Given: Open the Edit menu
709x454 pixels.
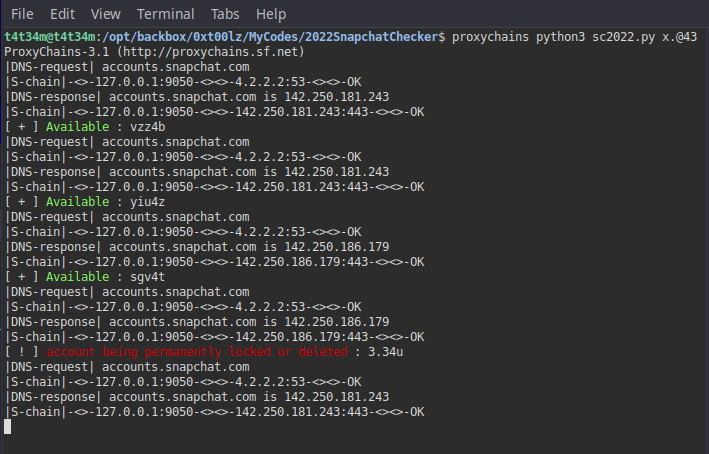Looking at the screenshot, I should (x=62, y=14).
